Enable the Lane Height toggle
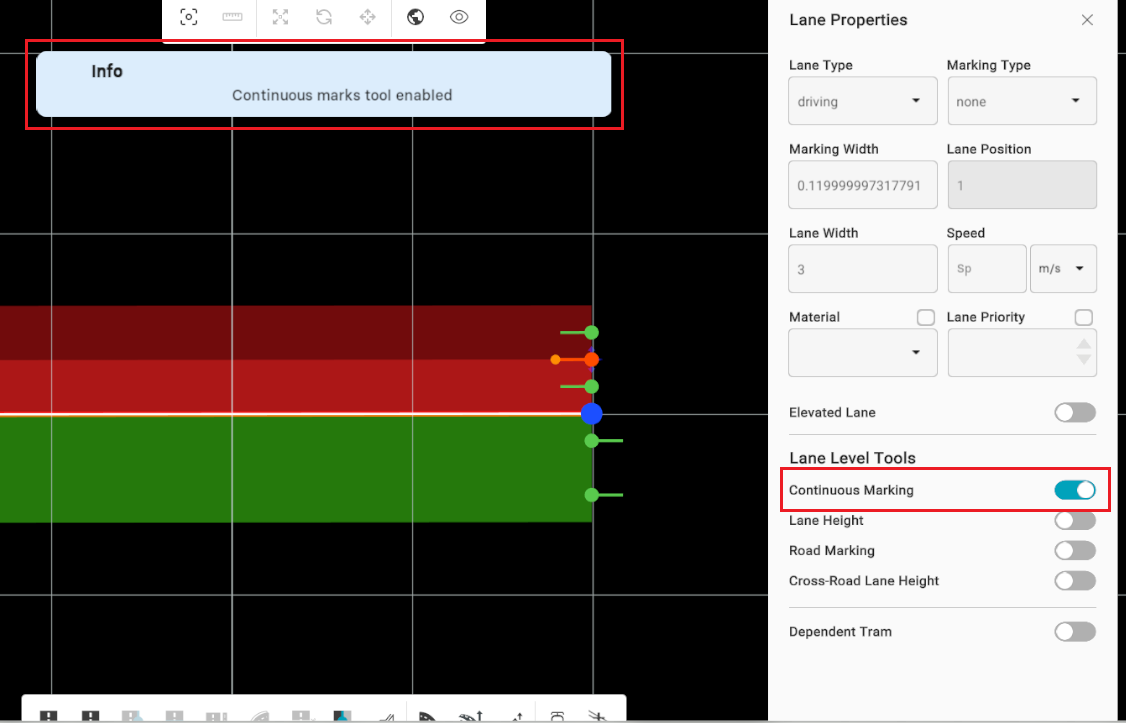 (x=1075, y=520)
